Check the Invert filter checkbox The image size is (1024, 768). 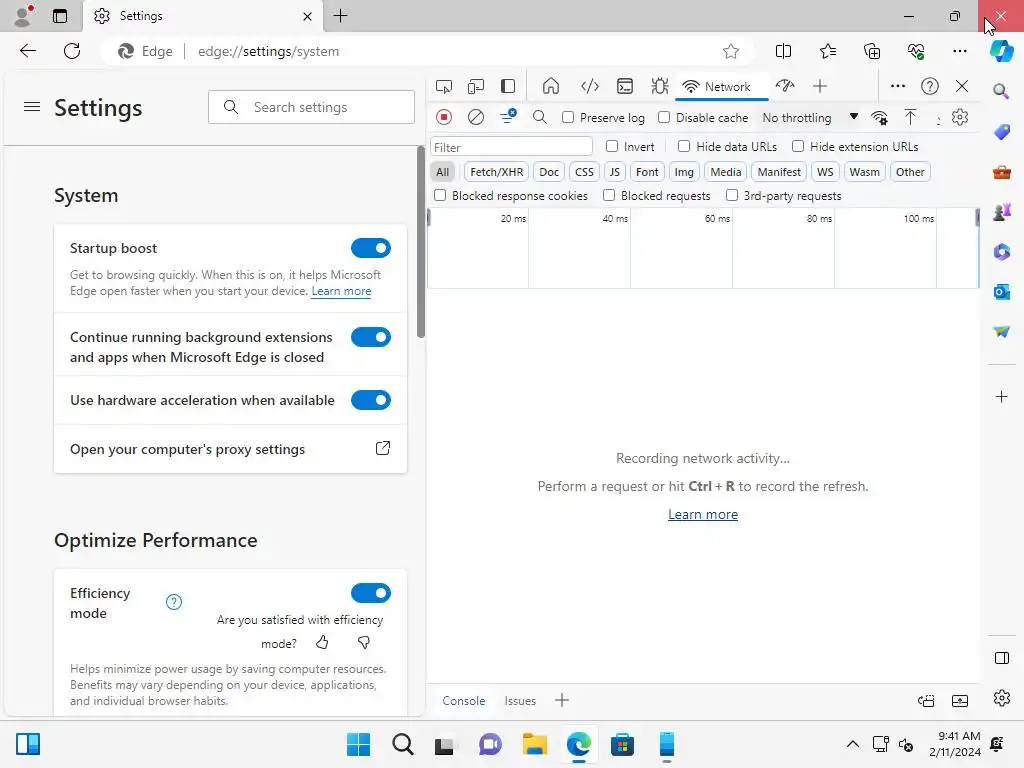612,146
